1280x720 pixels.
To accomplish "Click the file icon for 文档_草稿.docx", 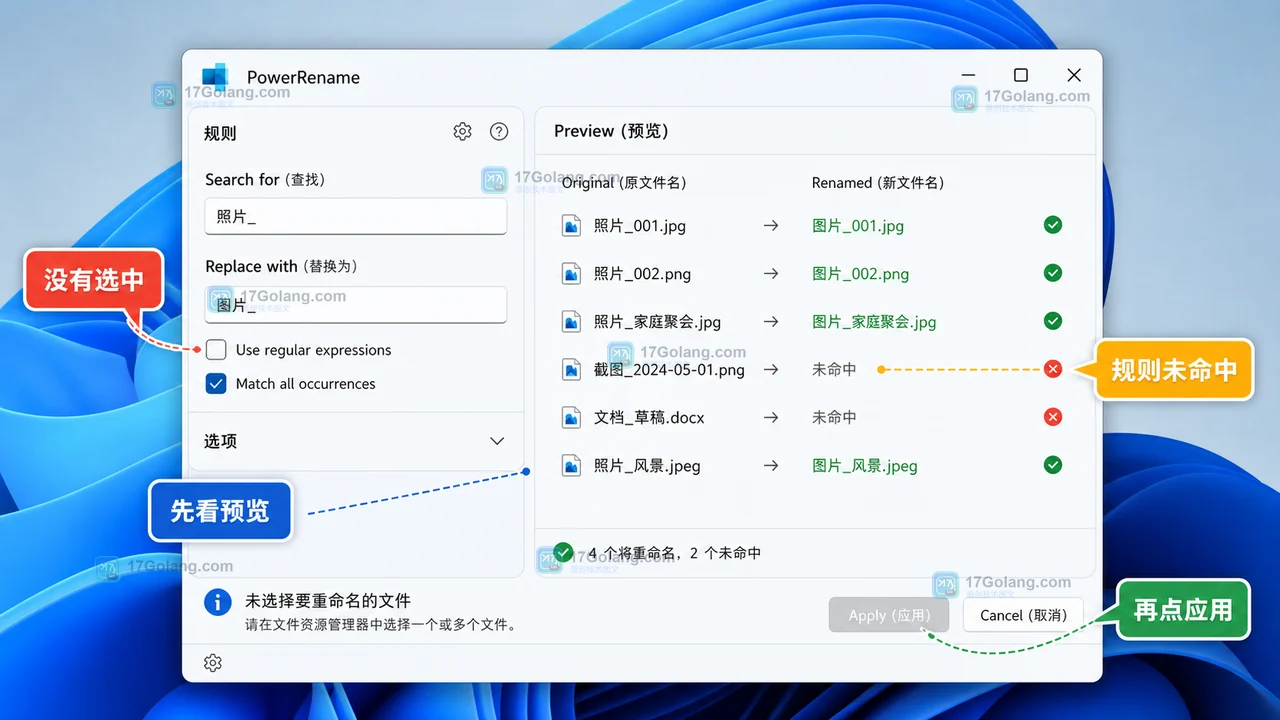I will (571, 418).
